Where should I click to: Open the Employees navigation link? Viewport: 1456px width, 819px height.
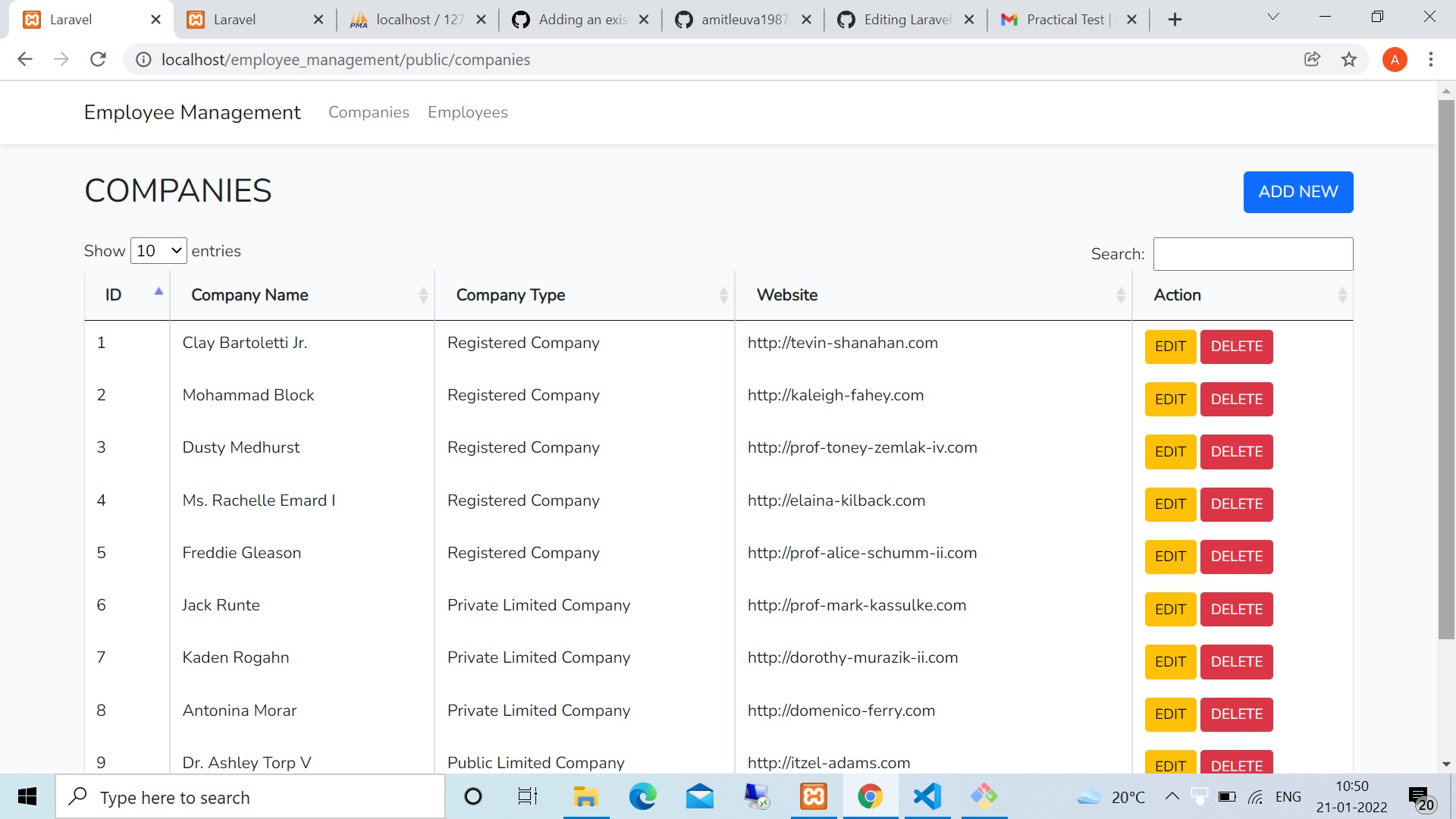pyautogui.click(x=467, y=112)
